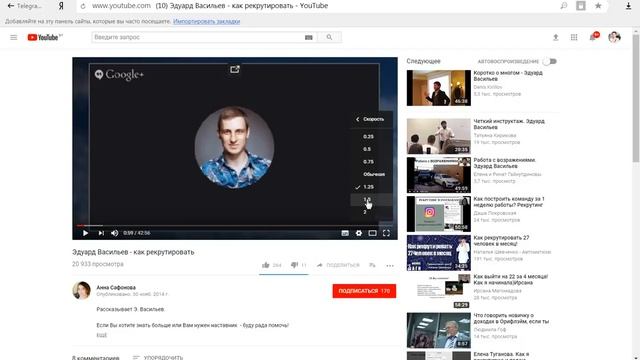Mute the video volume
The height and width of the screenshot is (360, 640).
(115, 233)
